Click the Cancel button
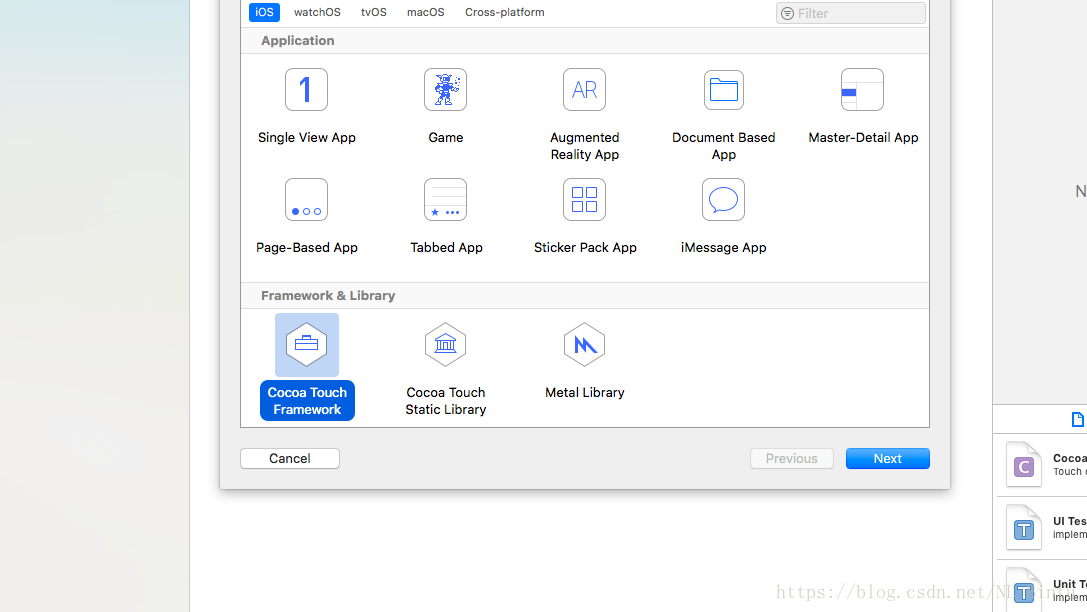 (290, 458)
